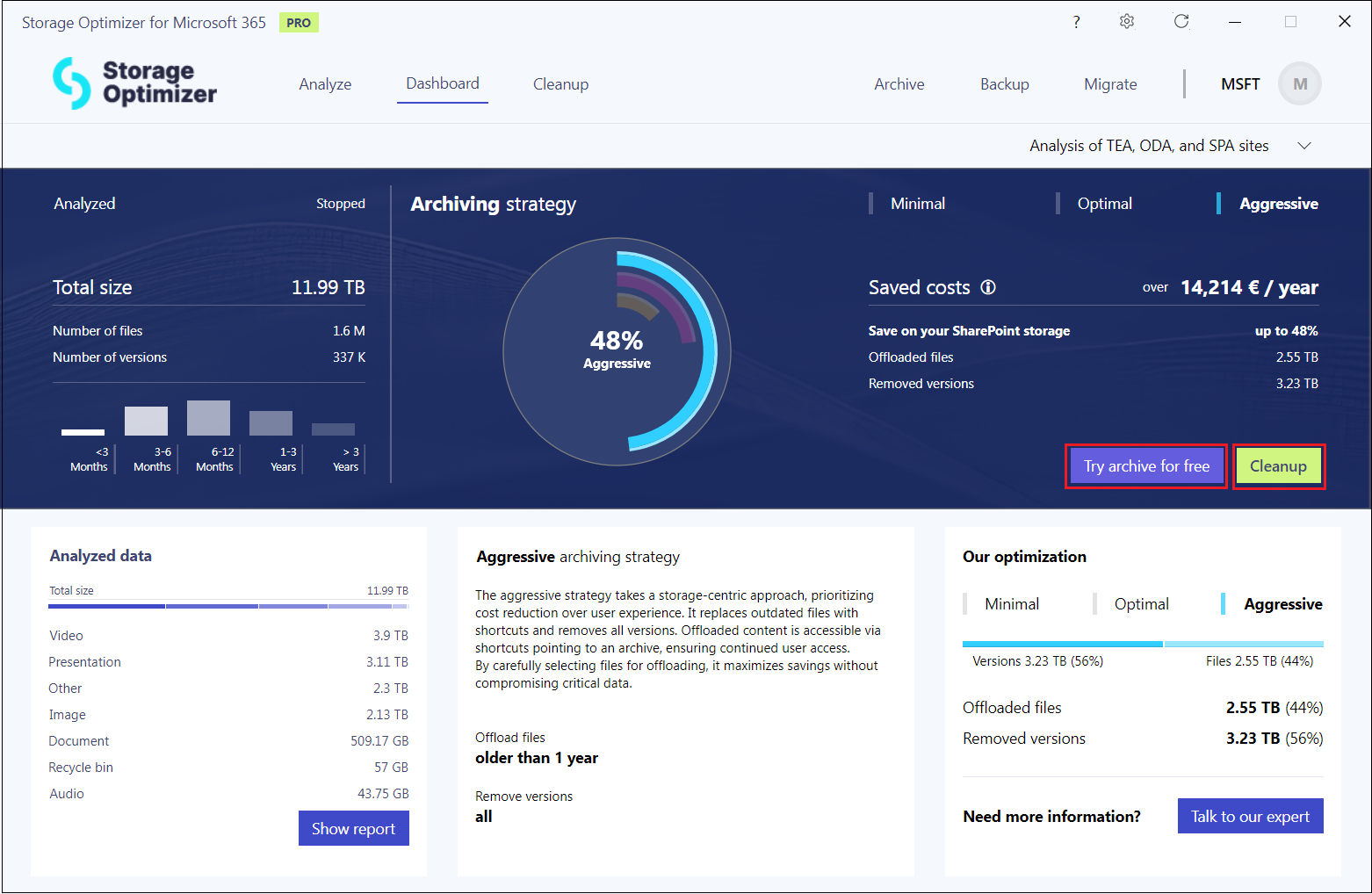Image resolution: width=1372 pixels, height=894 pixels.
Task: Switch to the Analyze tab
Action: [x=325, y=84]
